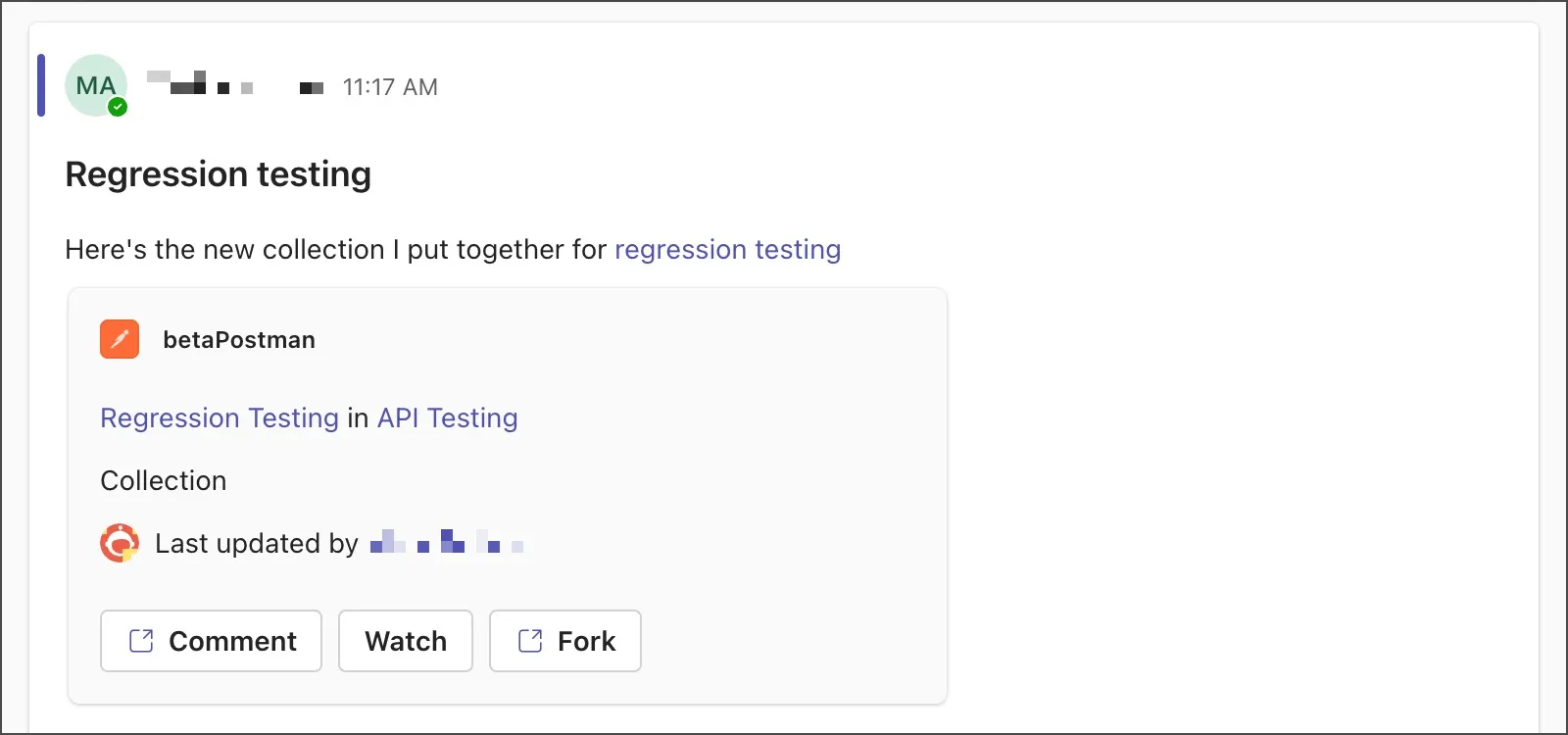Click the user avatar beside Last updated by
Image resolution: width=1568 pixels, height=735 pixels.
(120, 543)
